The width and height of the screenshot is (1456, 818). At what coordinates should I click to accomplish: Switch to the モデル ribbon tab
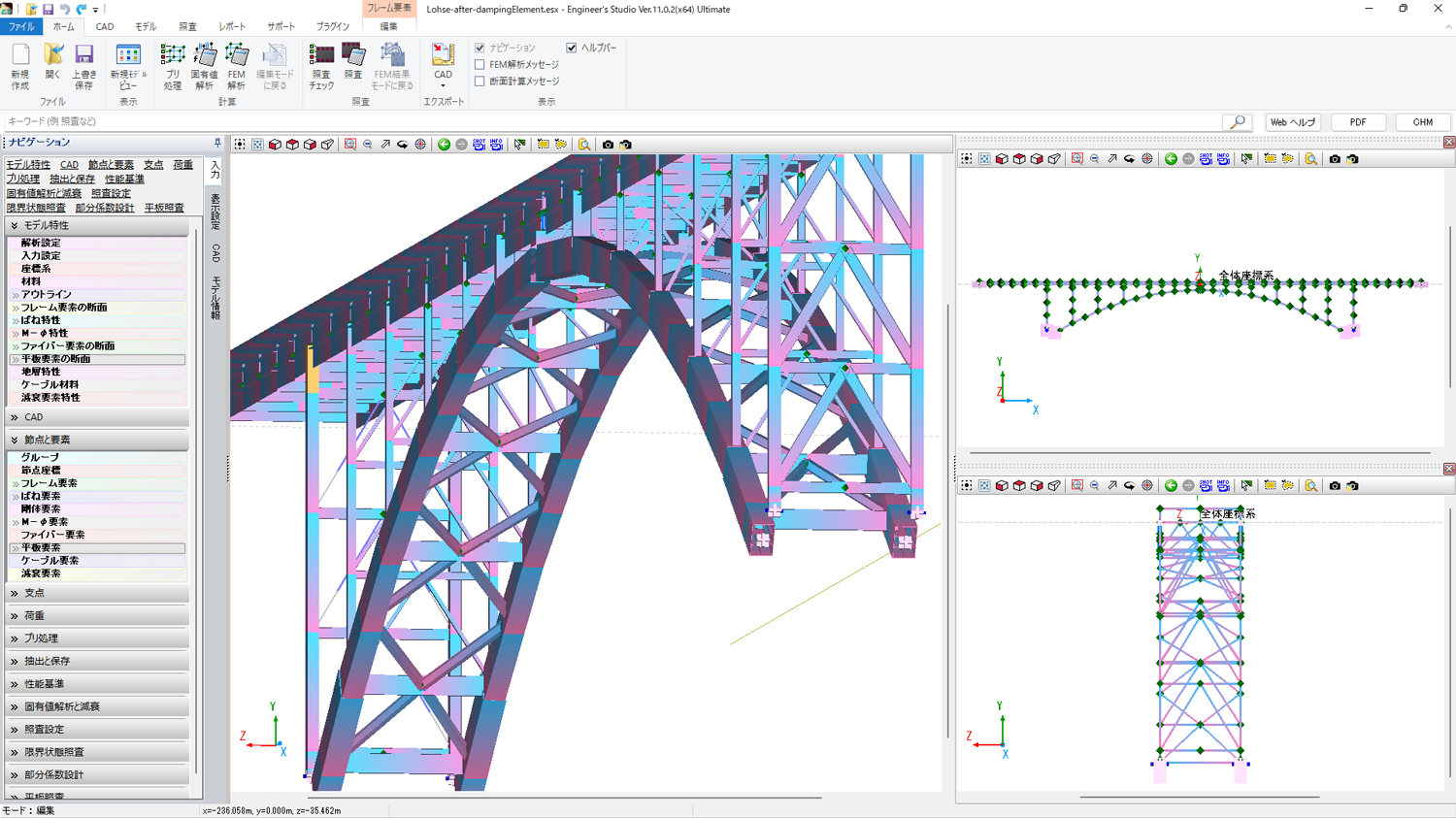[146, 27]
